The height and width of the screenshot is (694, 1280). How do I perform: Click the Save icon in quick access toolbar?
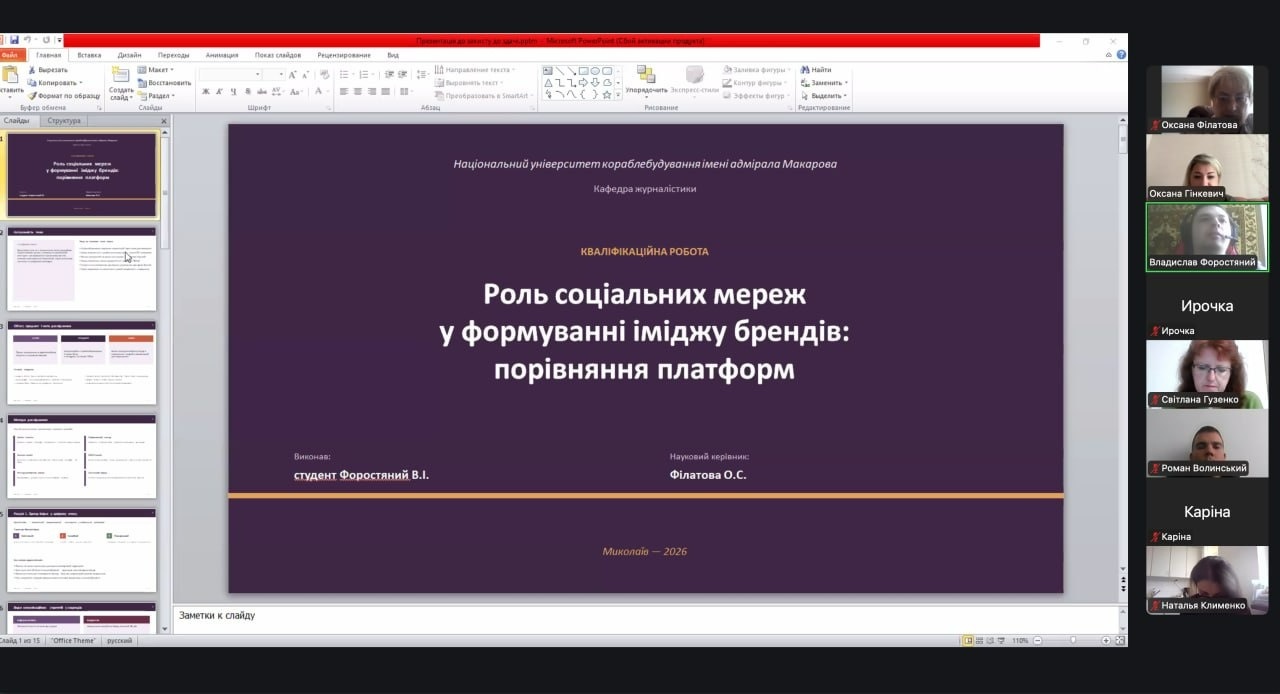14,39
